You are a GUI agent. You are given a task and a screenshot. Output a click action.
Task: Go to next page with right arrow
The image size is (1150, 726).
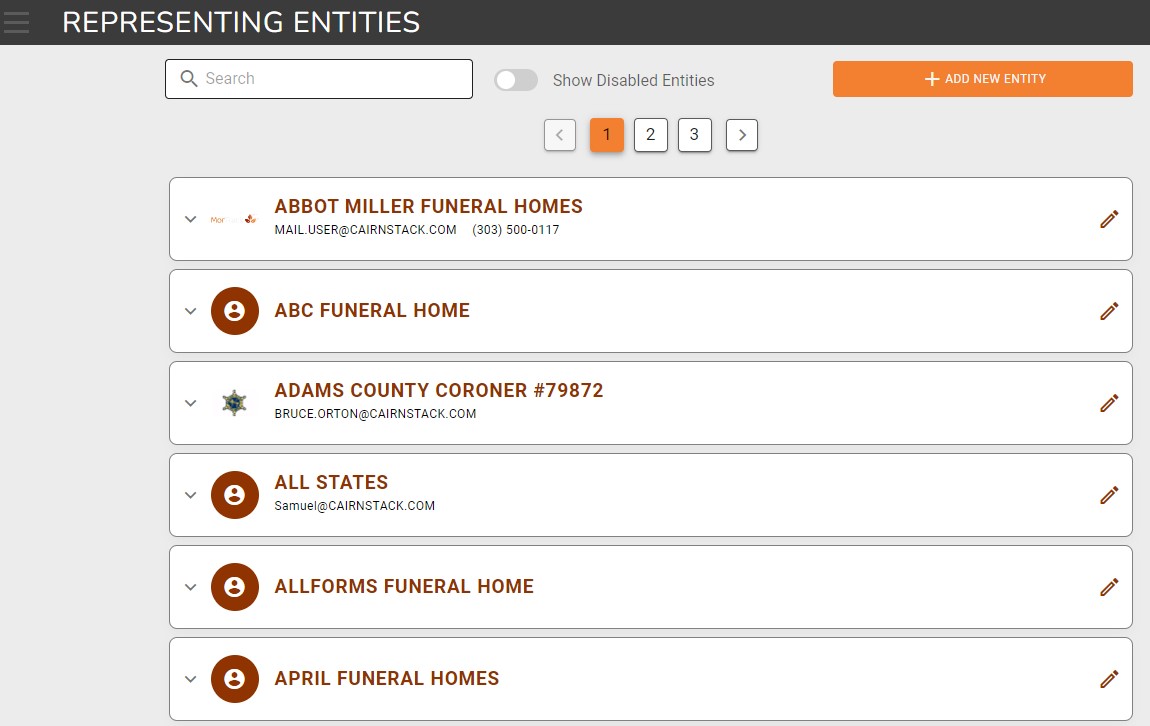[741, 135]
